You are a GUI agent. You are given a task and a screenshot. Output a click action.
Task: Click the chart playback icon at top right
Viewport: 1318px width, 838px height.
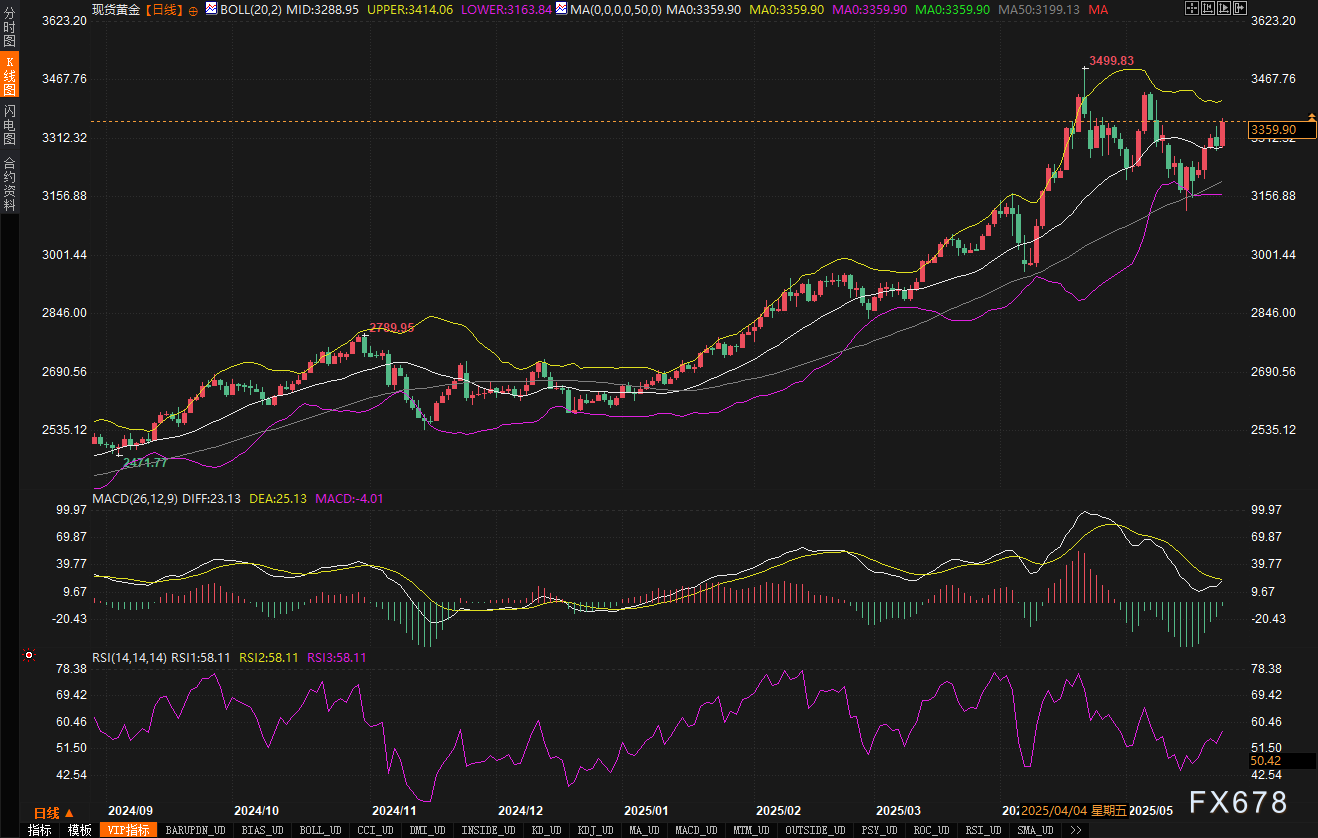tap(1225, 8)
